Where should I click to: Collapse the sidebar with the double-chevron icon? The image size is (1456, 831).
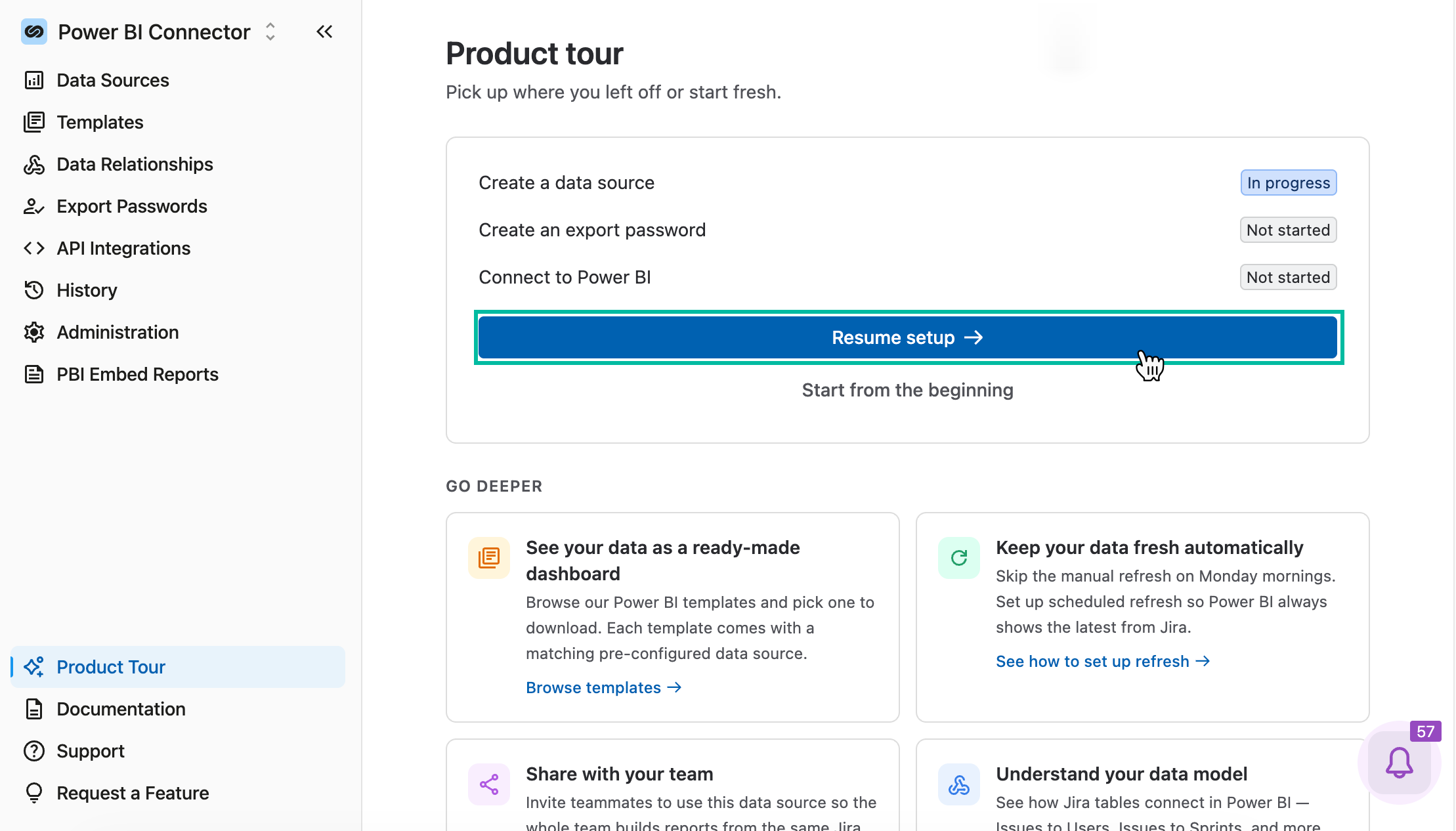tap(324, 32)
